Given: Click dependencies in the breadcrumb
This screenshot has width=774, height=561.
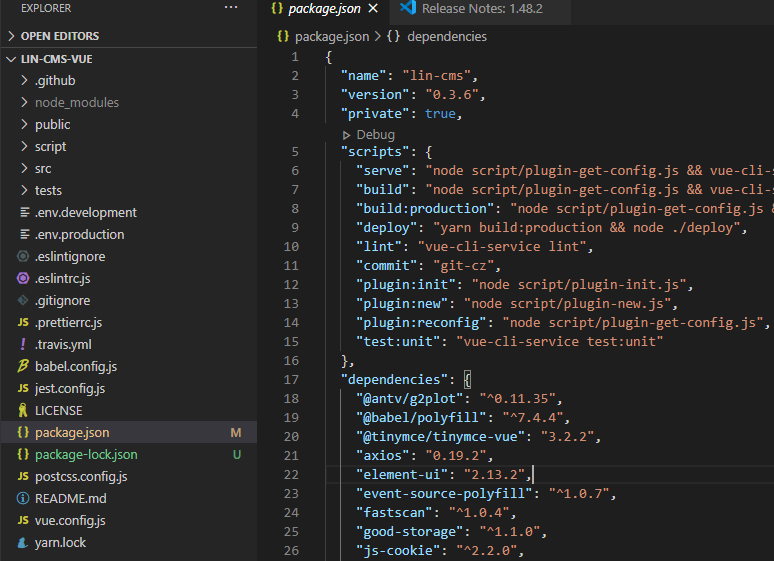Looking at the screenshot, I should [x=447, y=37].
